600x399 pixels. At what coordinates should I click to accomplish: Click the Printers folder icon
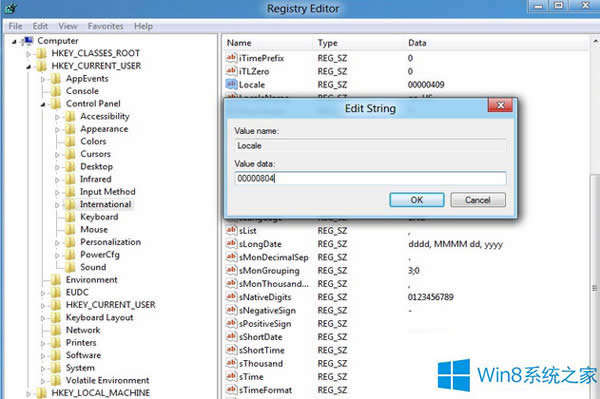[56, 343]
